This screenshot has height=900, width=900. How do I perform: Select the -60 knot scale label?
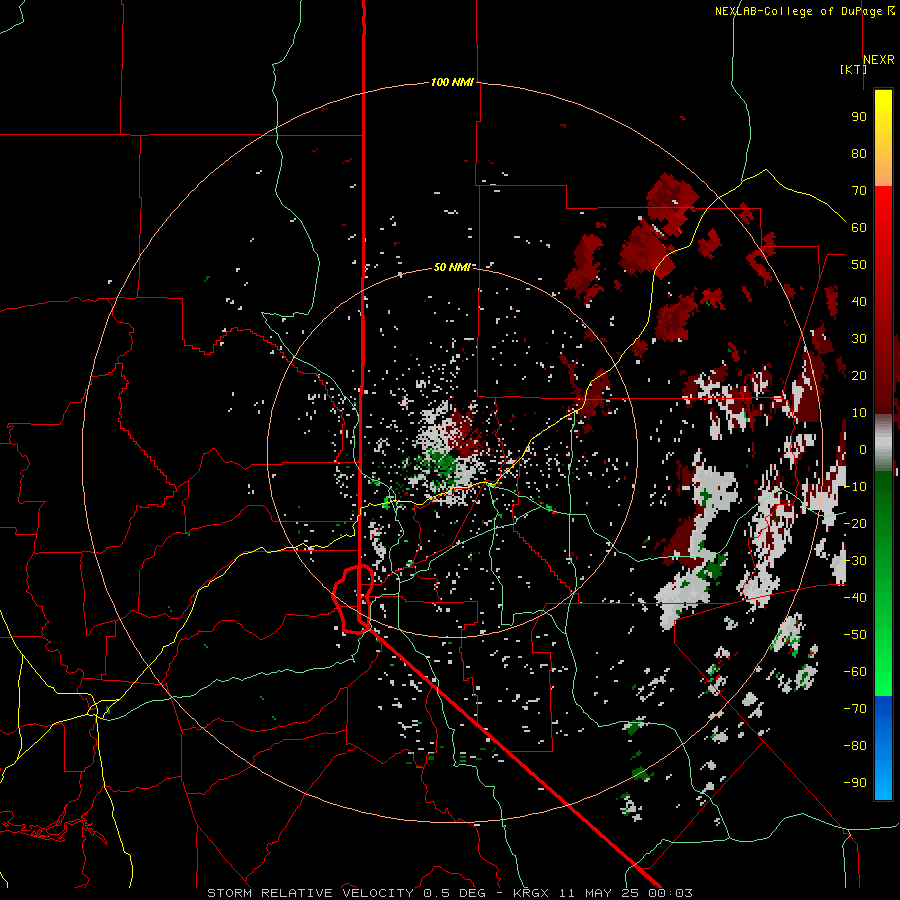[x=855, y=672]
